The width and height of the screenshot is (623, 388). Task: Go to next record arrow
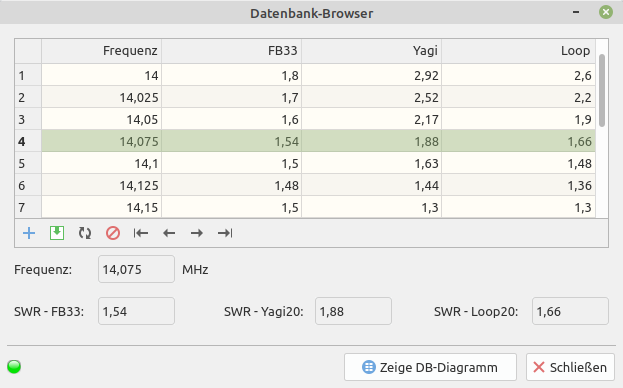(x=197, y=233)
